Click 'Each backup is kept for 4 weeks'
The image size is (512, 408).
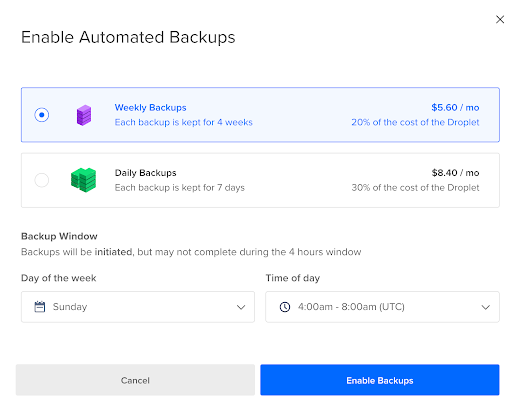tap(184, 122)
